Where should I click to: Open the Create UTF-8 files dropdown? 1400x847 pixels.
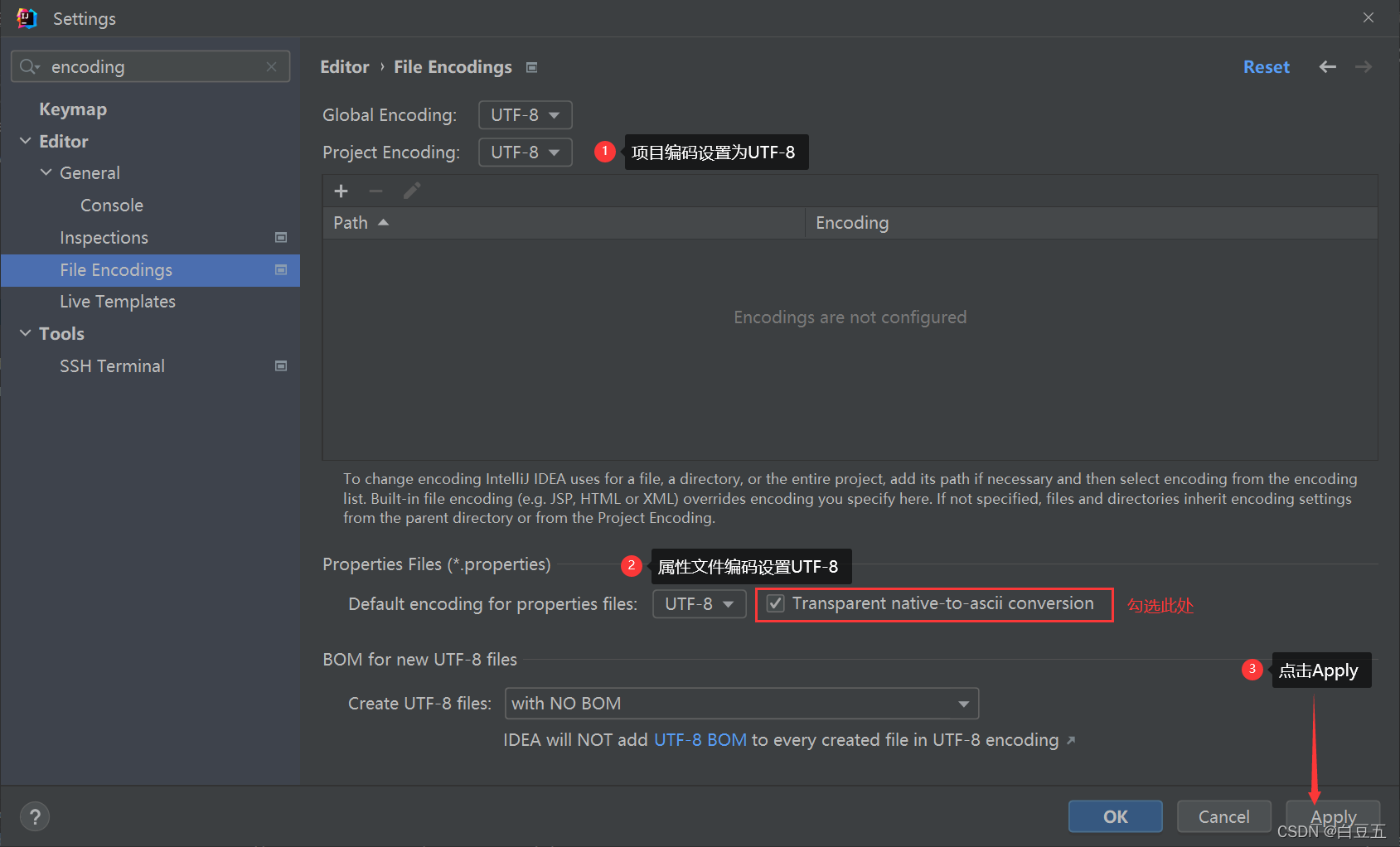point(742,704)
